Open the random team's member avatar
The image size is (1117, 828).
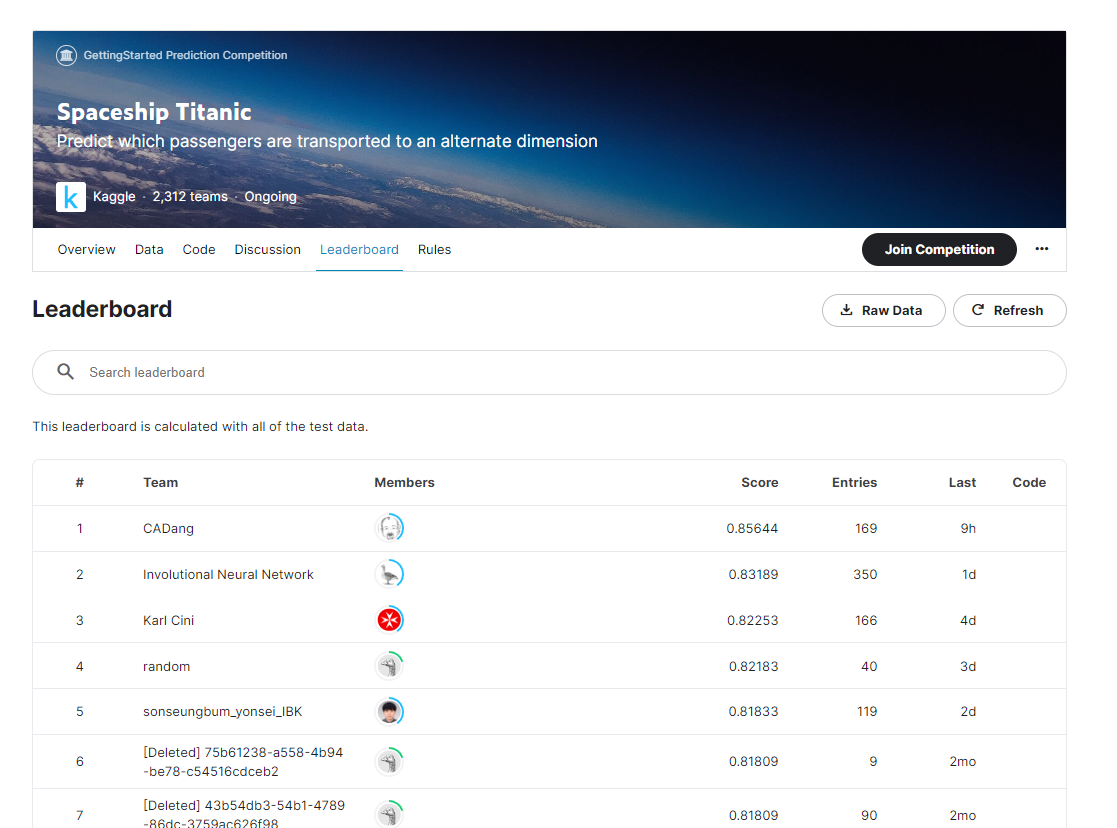(389, 666)
